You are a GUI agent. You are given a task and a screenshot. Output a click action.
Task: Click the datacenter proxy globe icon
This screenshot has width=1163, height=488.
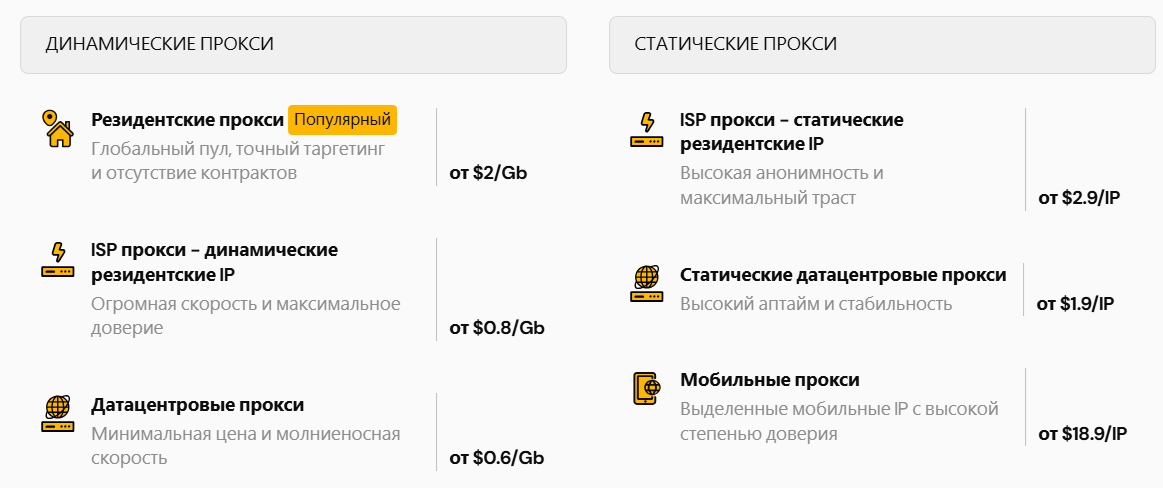57,414
